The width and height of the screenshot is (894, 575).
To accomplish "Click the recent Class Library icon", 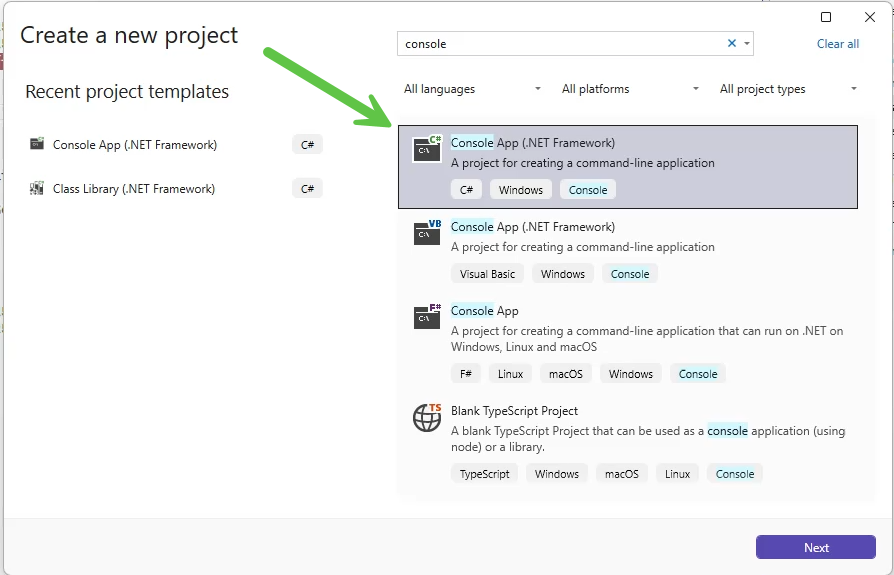I will point(37,189).
